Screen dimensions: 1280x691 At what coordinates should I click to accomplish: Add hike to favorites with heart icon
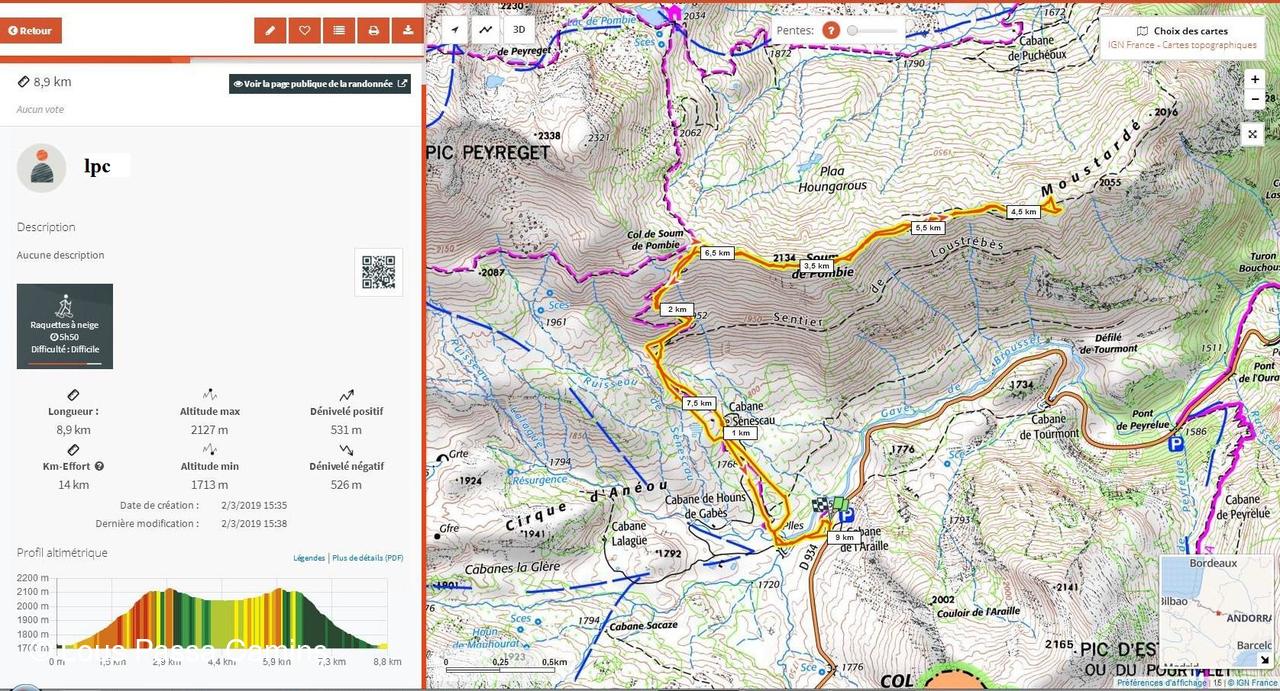[x=304, y=30]
